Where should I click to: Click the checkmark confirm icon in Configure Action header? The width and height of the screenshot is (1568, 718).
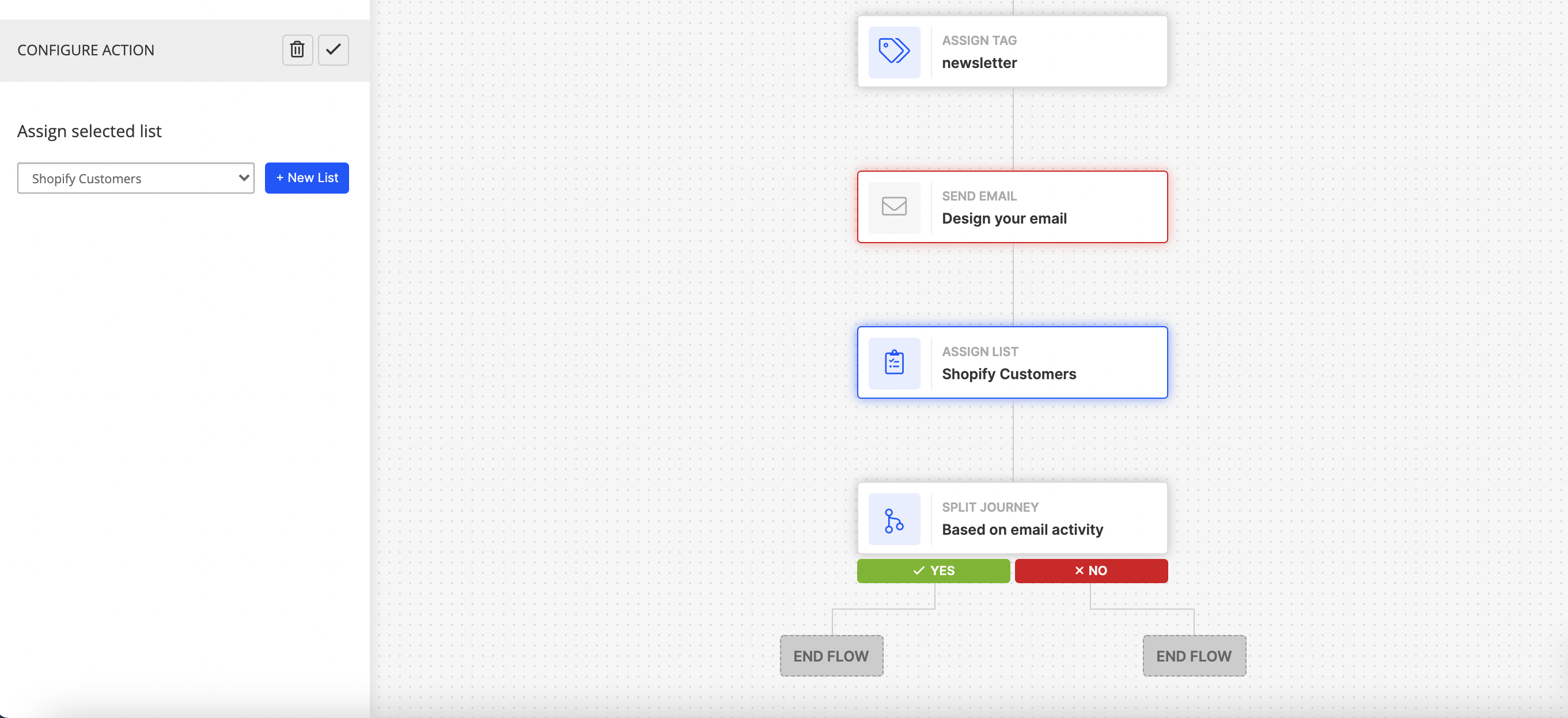[x=333, y=50]
